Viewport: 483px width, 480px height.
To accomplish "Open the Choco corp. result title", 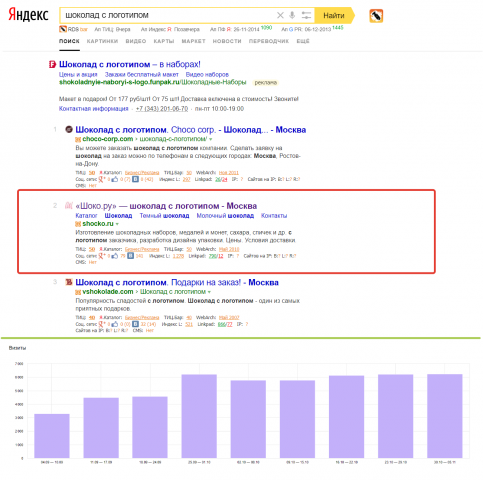I will [x=191, y=130].
